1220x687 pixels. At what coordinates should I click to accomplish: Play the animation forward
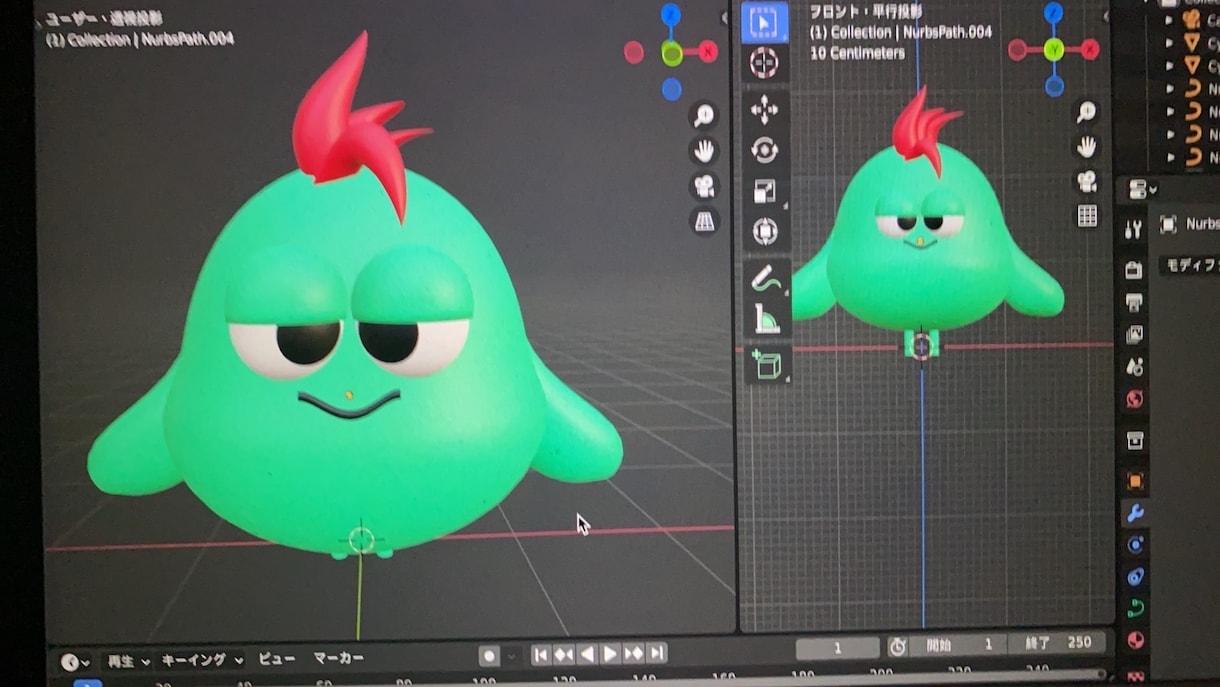[610, 654]
